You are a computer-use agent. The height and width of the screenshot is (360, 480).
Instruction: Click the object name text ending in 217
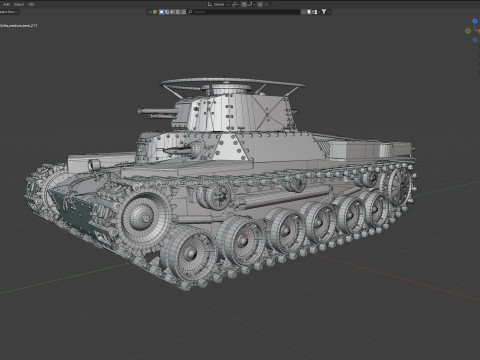click(19, 25)
